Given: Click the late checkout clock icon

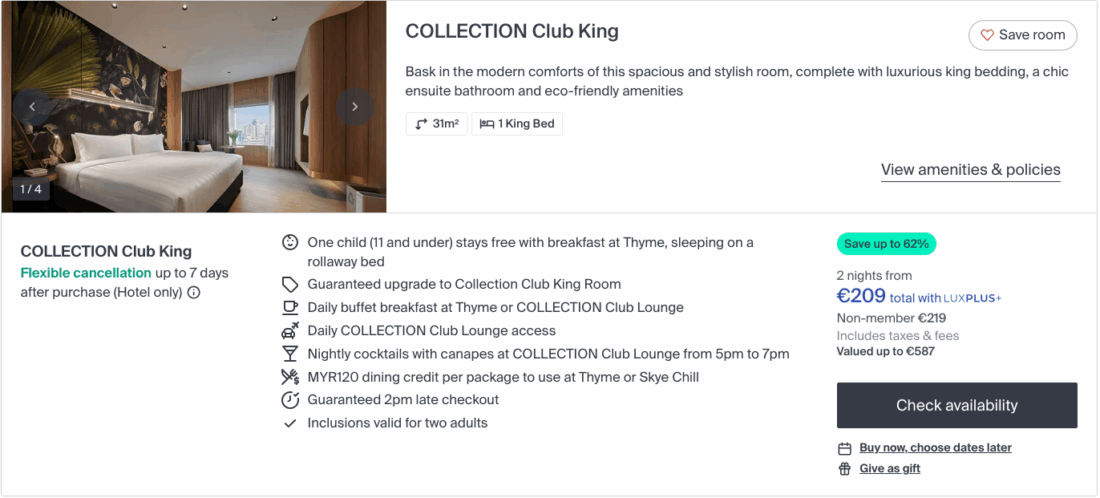Looking at the screenshot, I should (290, 400).
